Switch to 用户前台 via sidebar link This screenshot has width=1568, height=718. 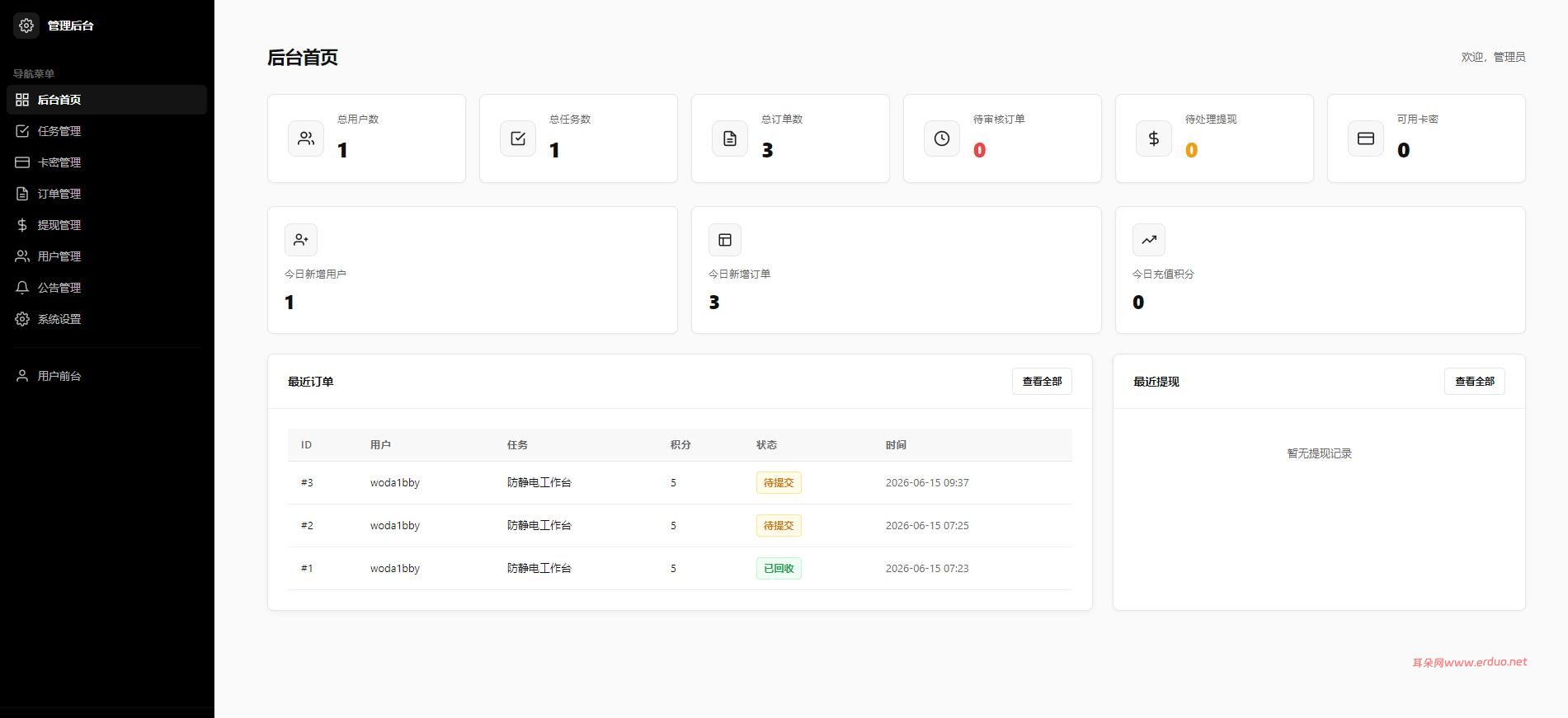click(106, 376)
